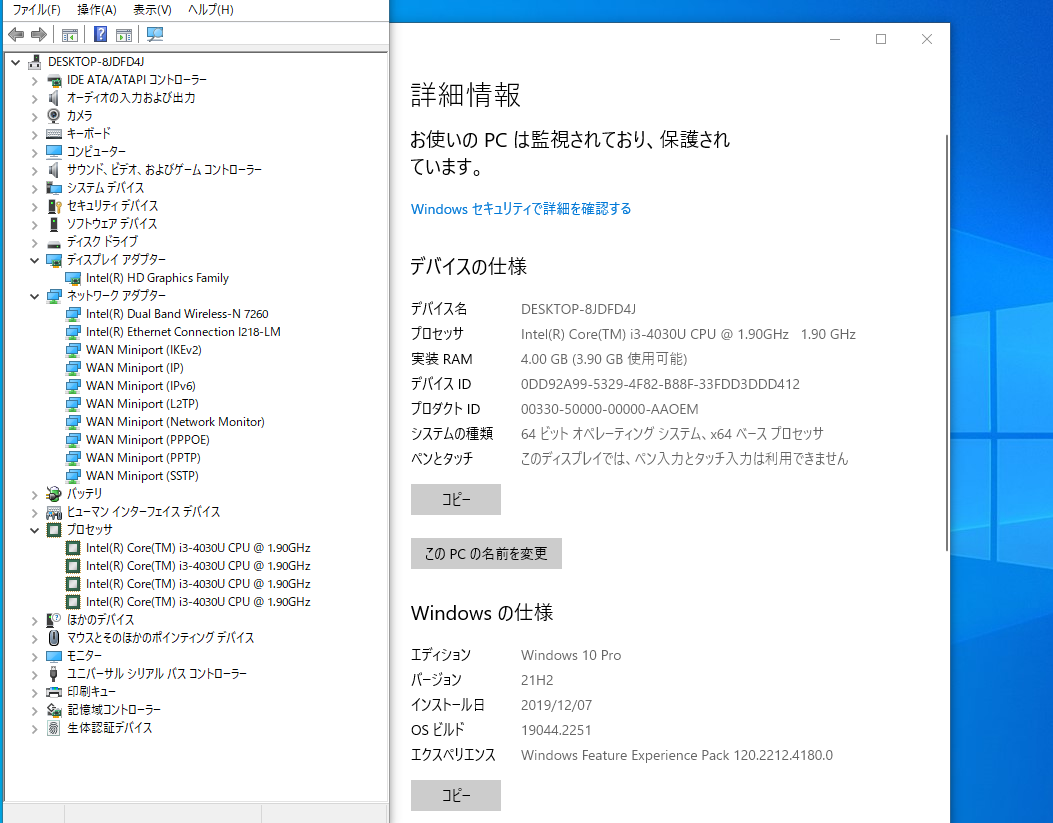Select WAN Miniport (PPPOE)
Image resolution: width=1053 pixels, height=823 pixels.
(x=148, y=440)
